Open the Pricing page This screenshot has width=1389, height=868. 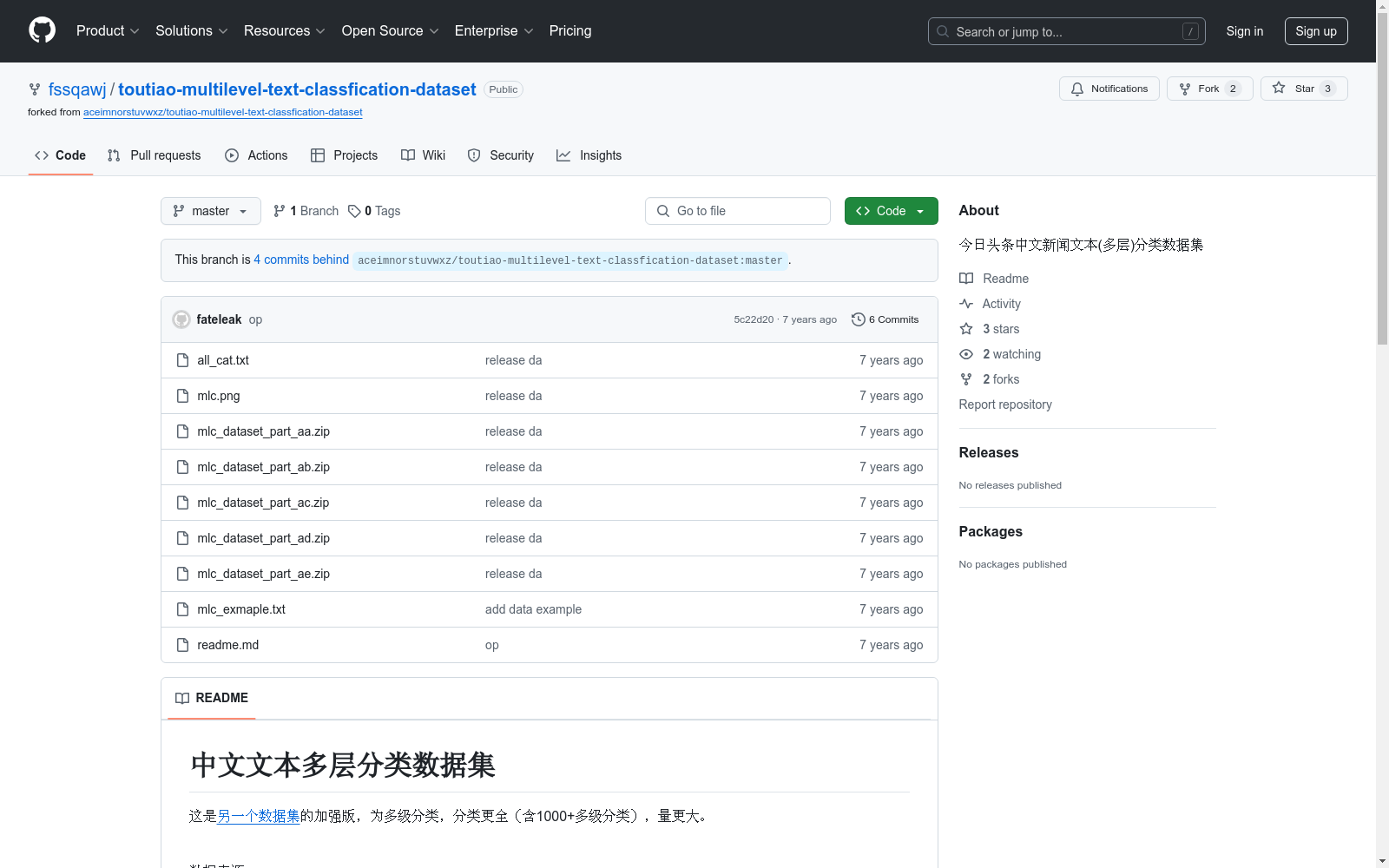pyautogui.click(x=570, y=30)
